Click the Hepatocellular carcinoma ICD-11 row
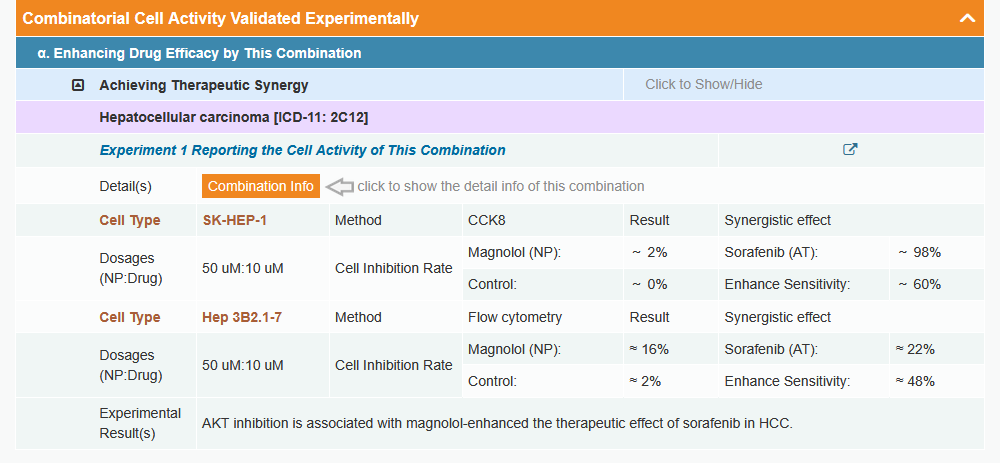This screenshot has height=463, width=1000. [234, 117]
